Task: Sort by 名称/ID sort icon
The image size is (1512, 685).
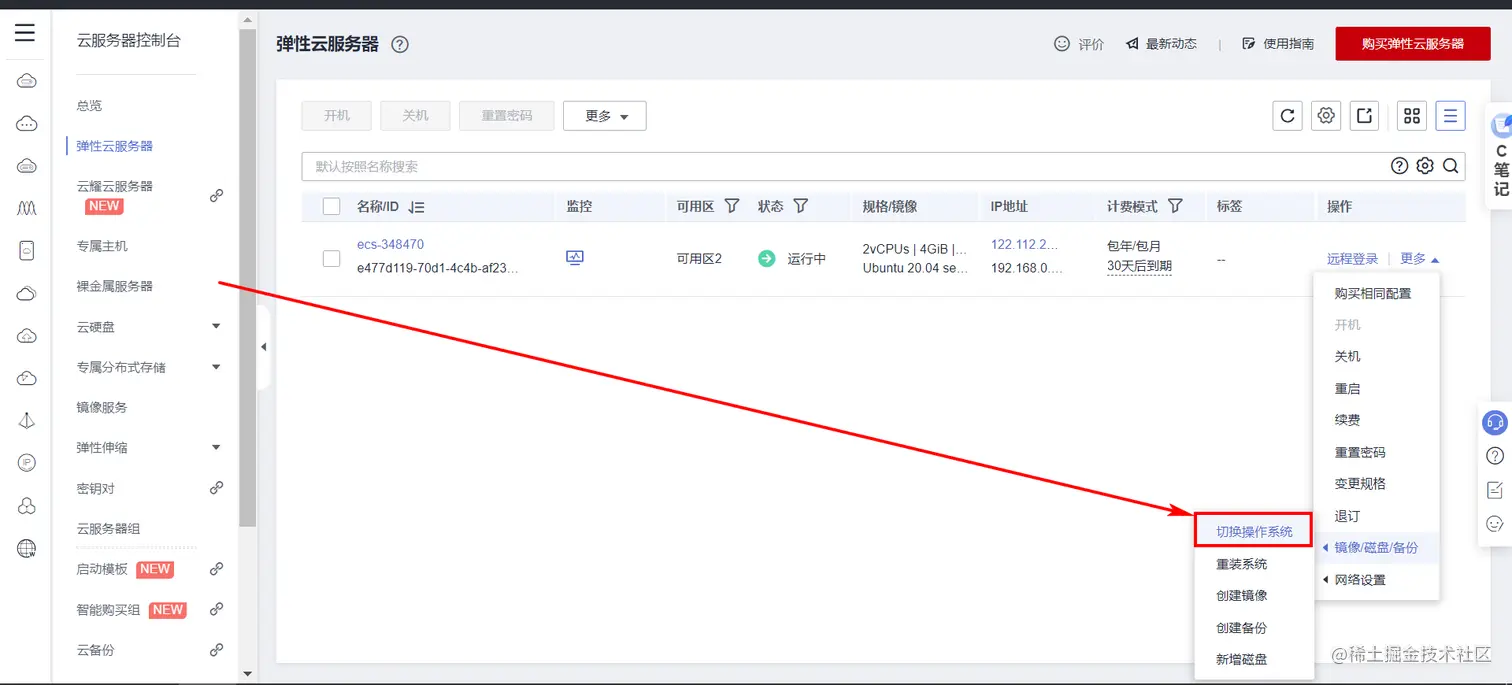Action: click(416, 207)
